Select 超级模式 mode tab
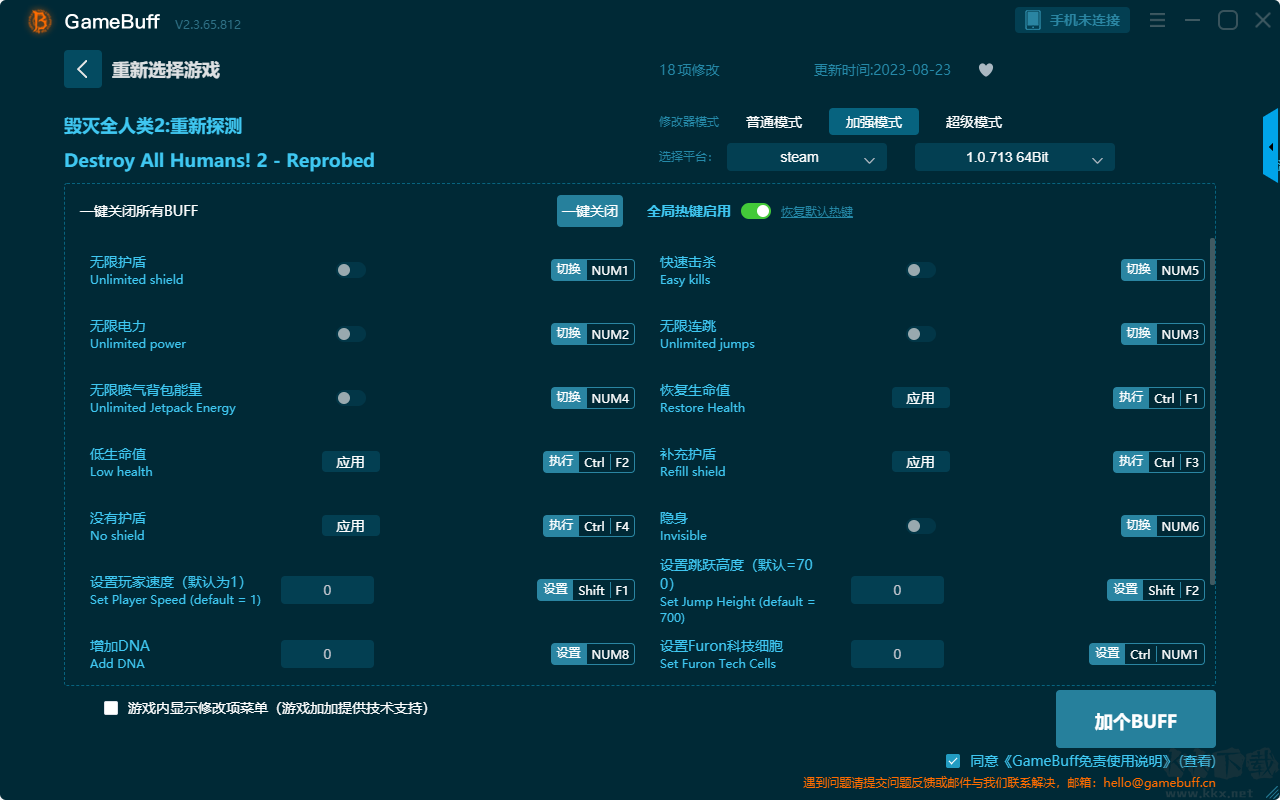Screen dimensions: 1280x800 tap(974, 122)
